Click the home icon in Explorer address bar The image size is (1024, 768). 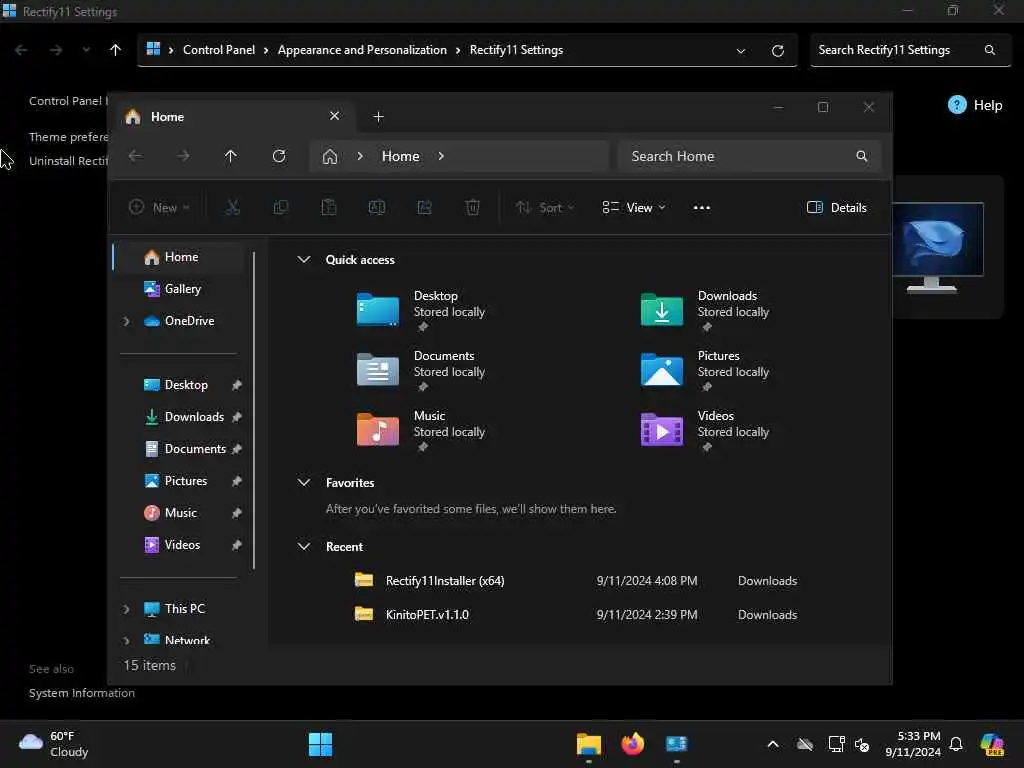[330, 157]
